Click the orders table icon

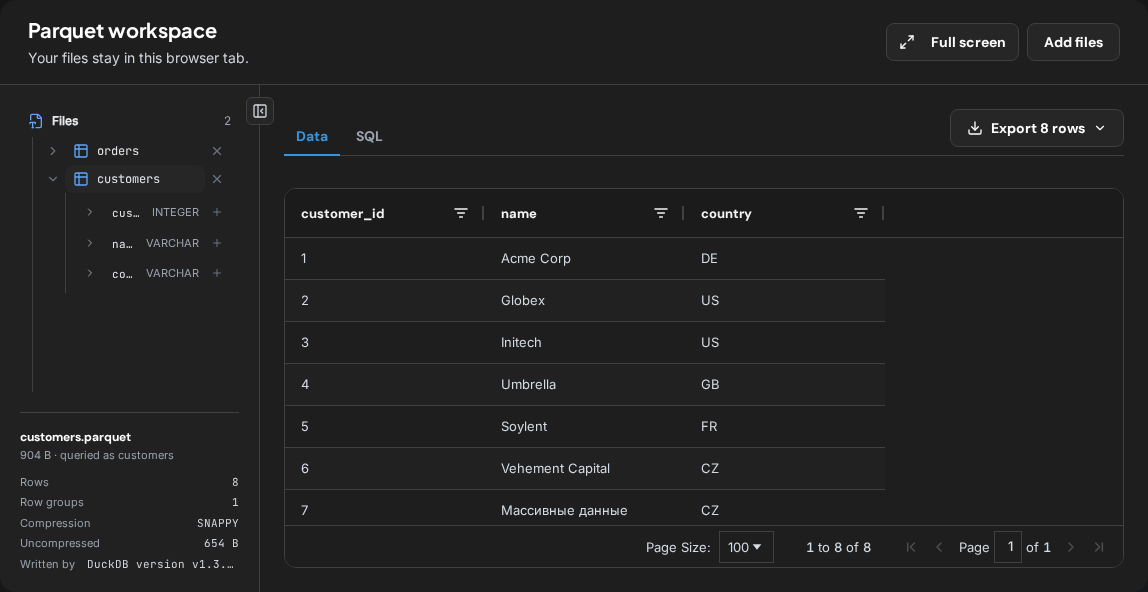(81, 151)
